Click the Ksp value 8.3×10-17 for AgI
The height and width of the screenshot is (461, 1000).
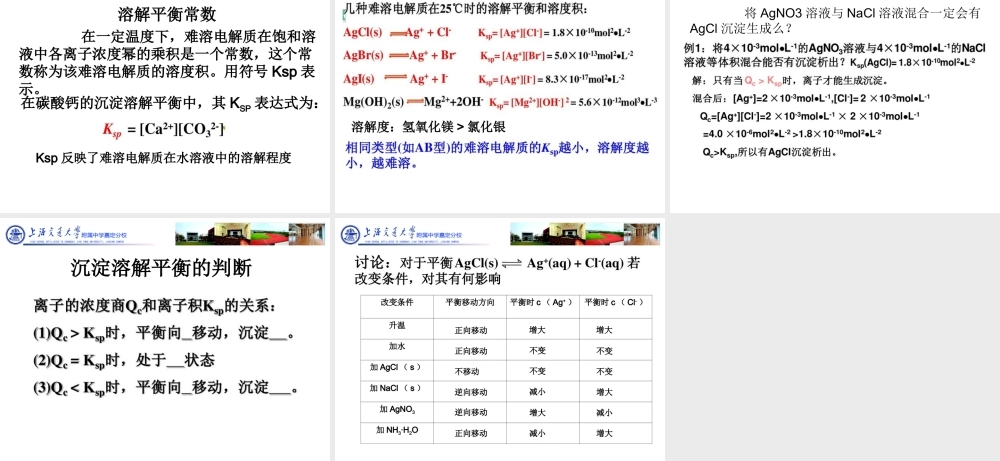[x=585, y=79]
